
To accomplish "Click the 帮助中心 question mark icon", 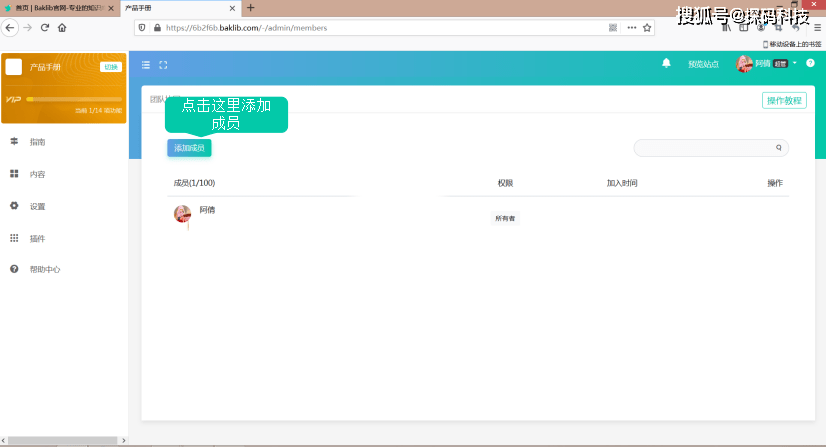I will click(x=14, y=269).
